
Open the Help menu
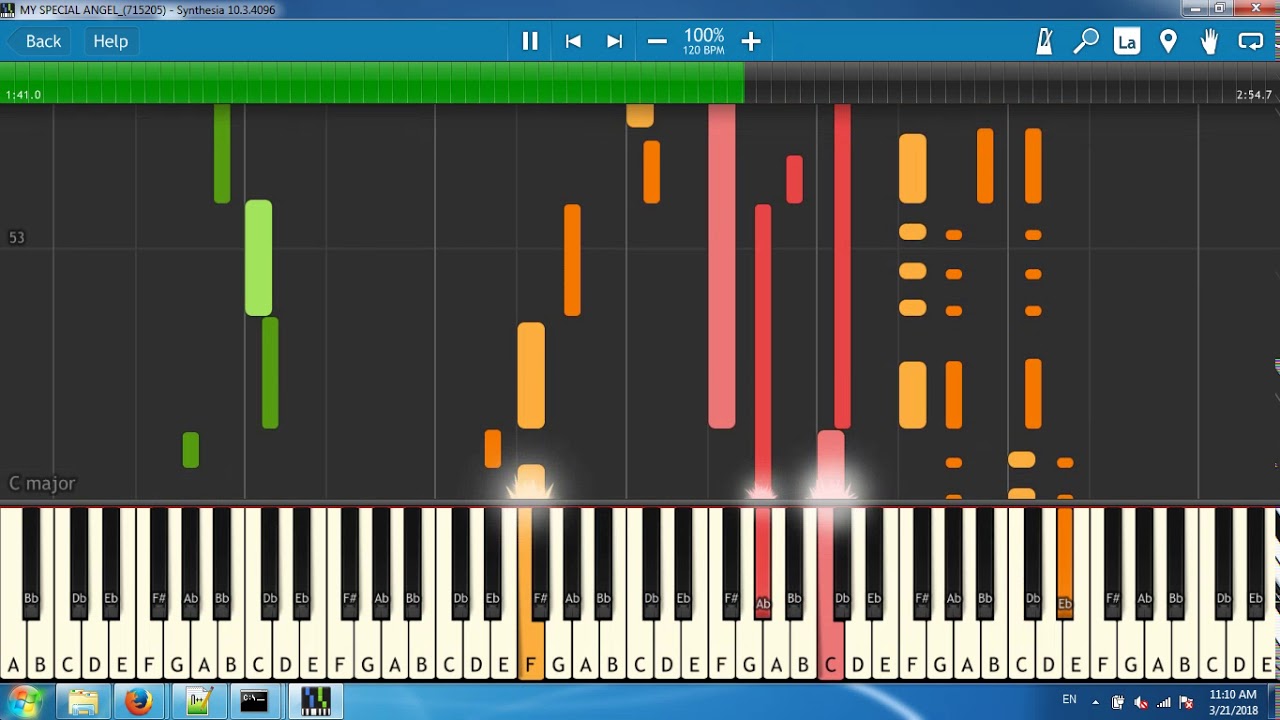(x=111, y=41)
